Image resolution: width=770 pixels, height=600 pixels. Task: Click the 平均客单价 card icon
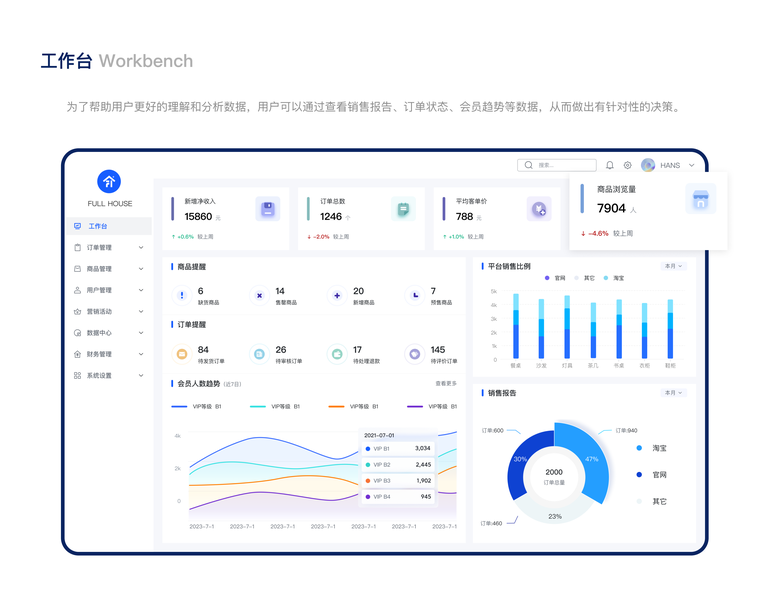point(539,209)
